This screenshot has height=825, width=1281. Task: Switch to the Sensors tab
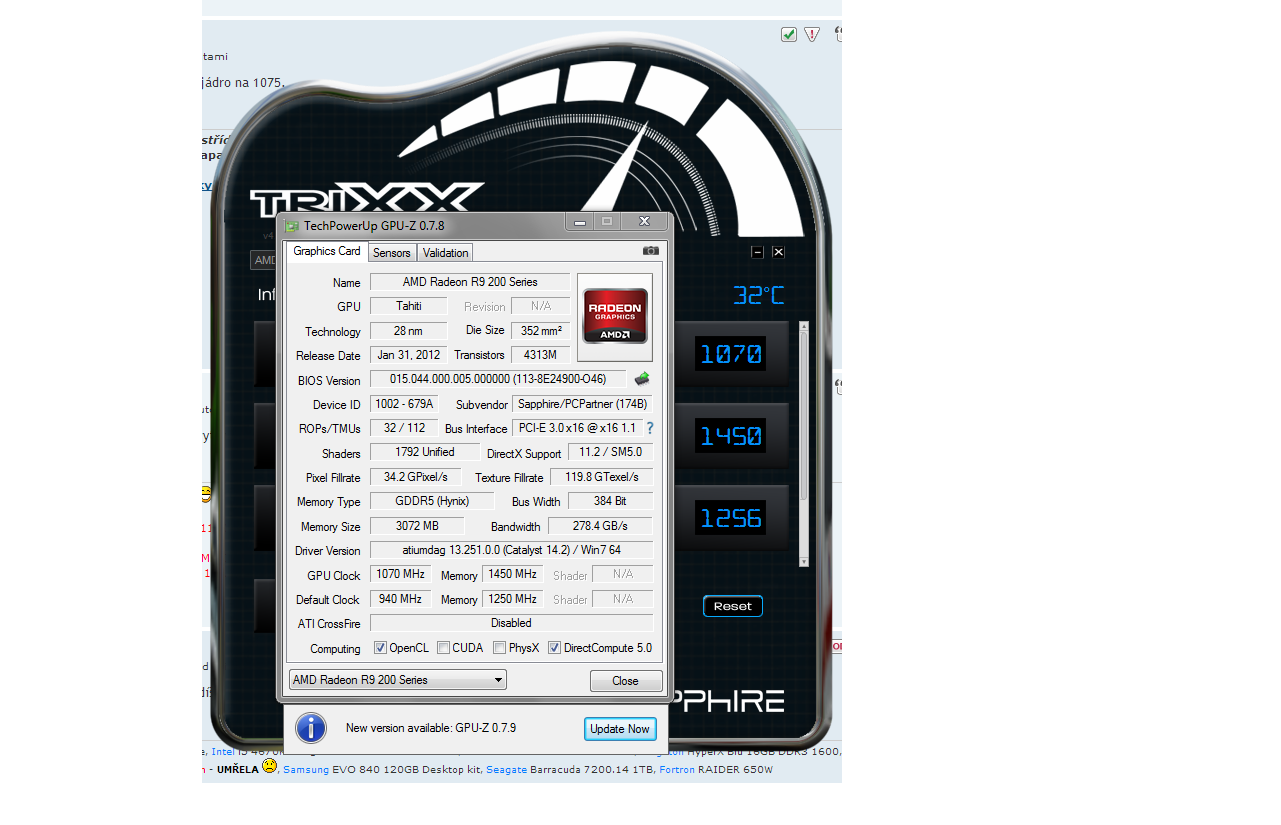point(392,253)
